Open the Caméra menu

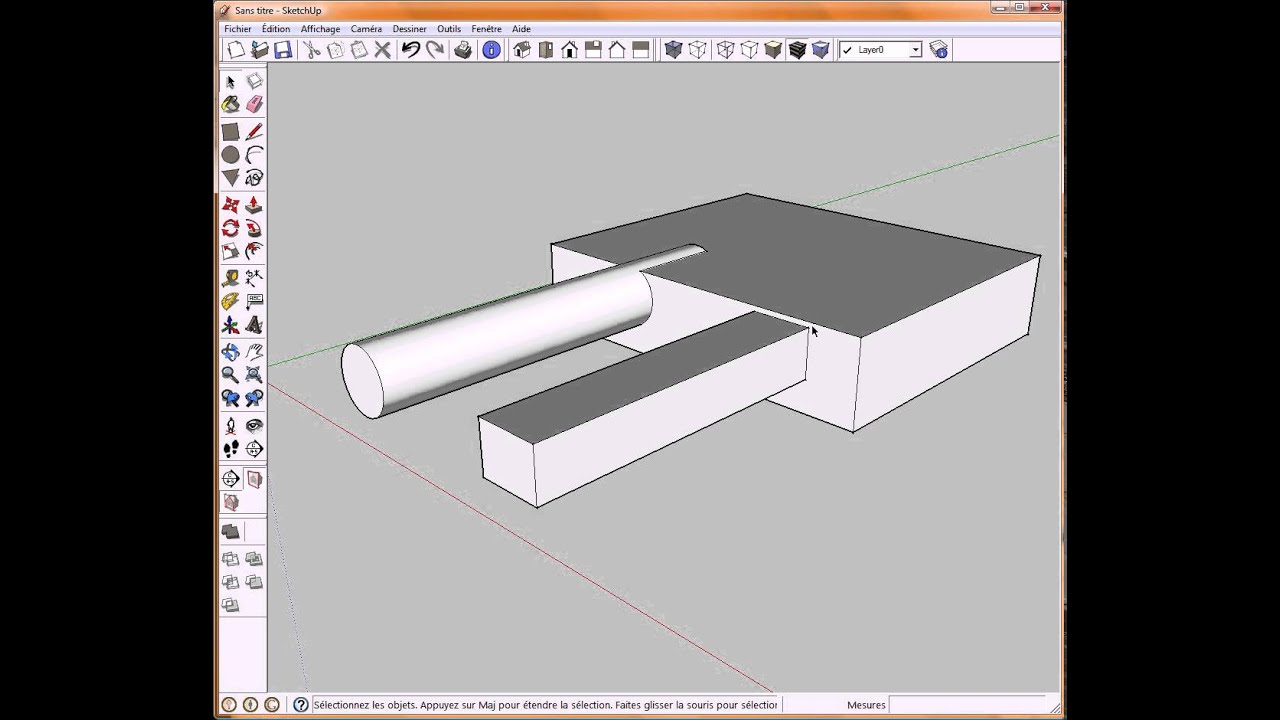(366, 29)
